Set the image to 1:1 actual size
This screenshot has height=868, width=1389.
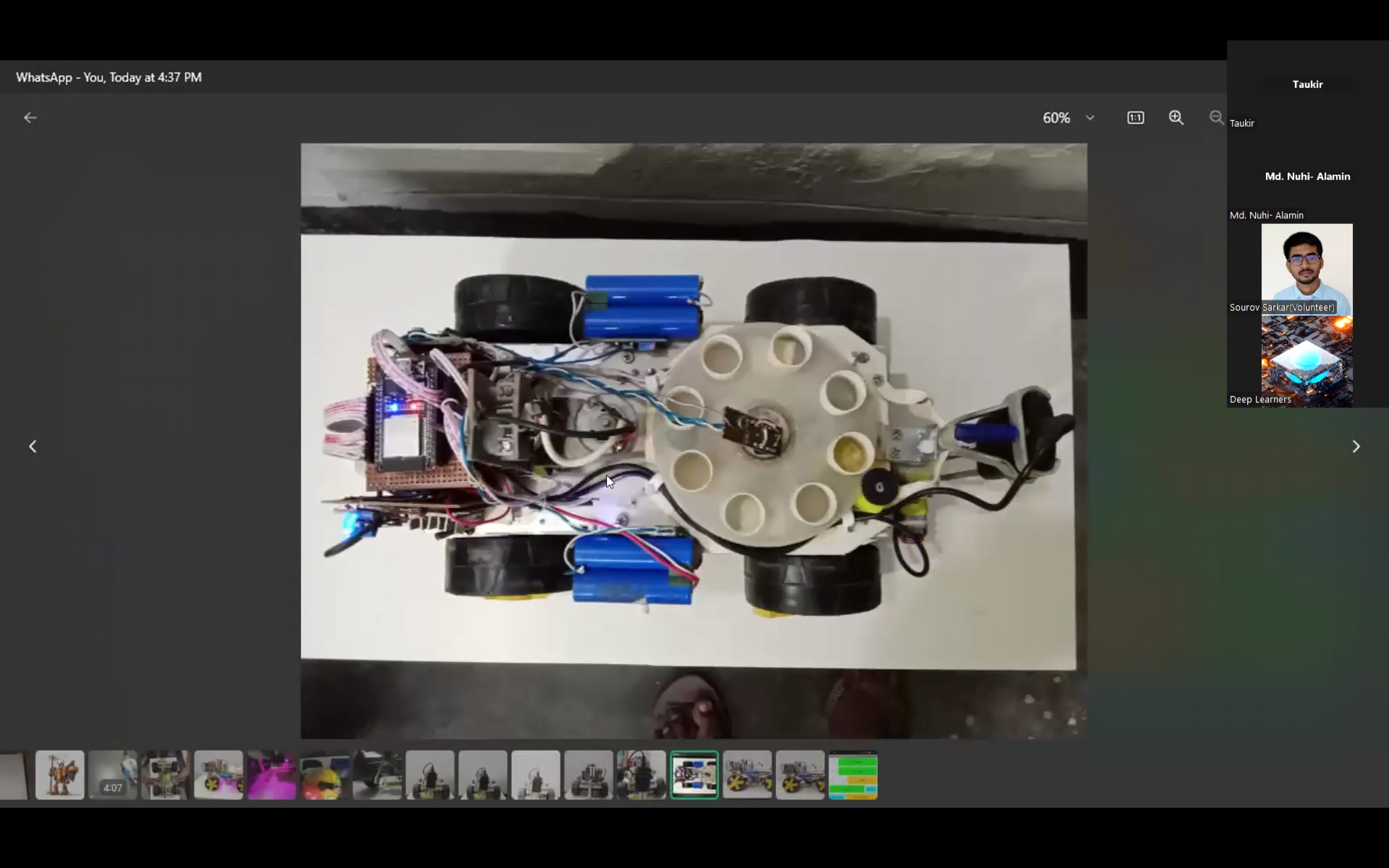pyautogui.click(x=1136, y=118)
